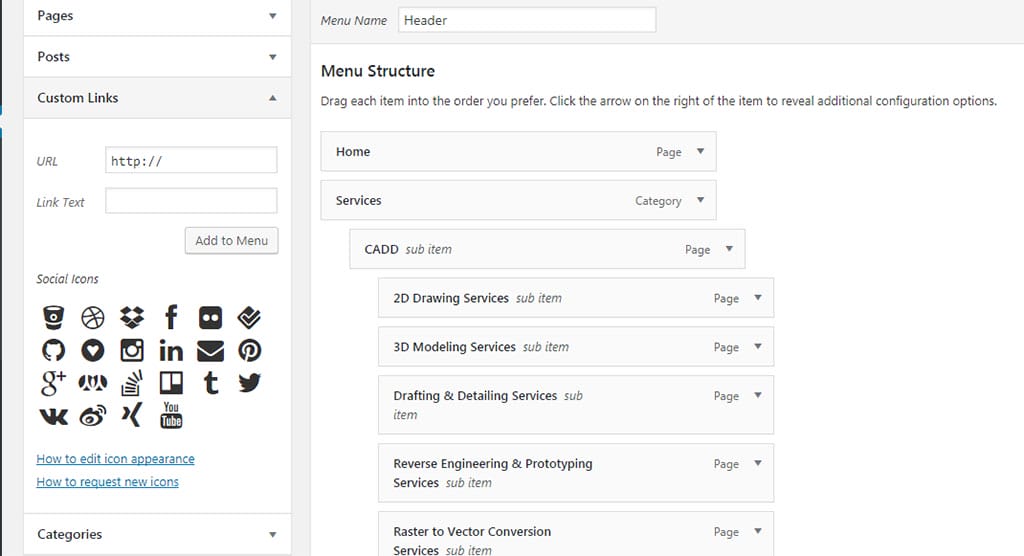Open the Home menu item options arrow
Viewport: 1024px width, 556px height.
coord(700,152)
